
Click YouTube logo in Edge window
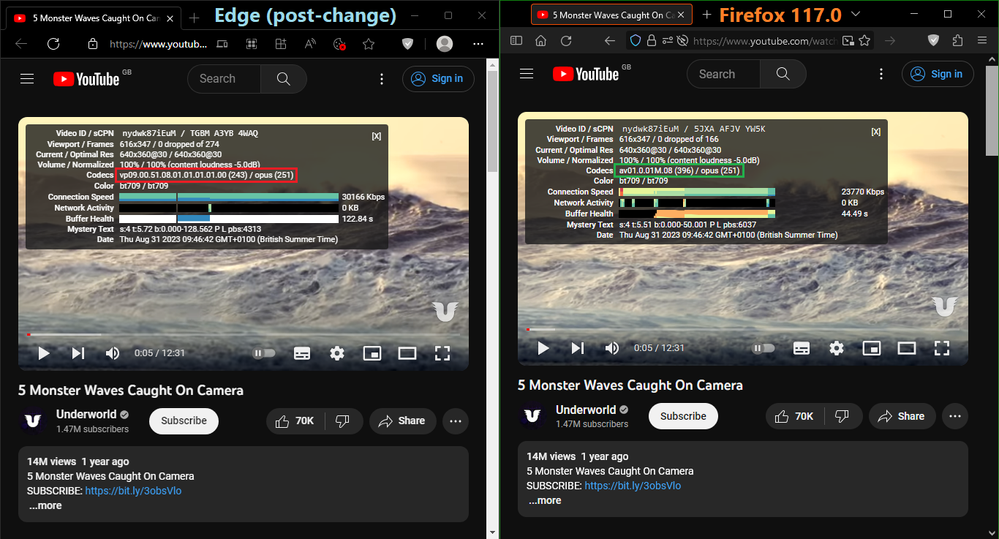click(x=86, y=79)
